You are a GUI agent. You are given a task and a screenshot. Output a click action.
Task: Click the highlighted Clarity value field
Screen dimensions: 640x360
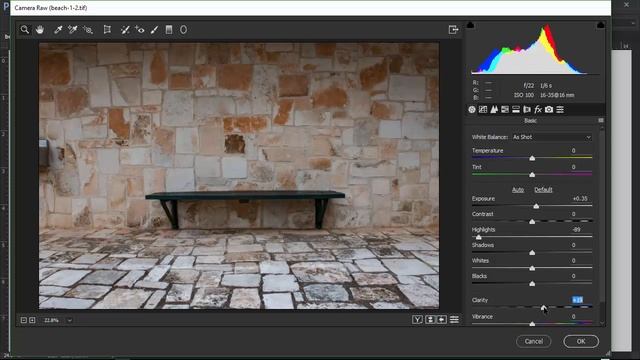pyautogui.click(x=578, y=300)
